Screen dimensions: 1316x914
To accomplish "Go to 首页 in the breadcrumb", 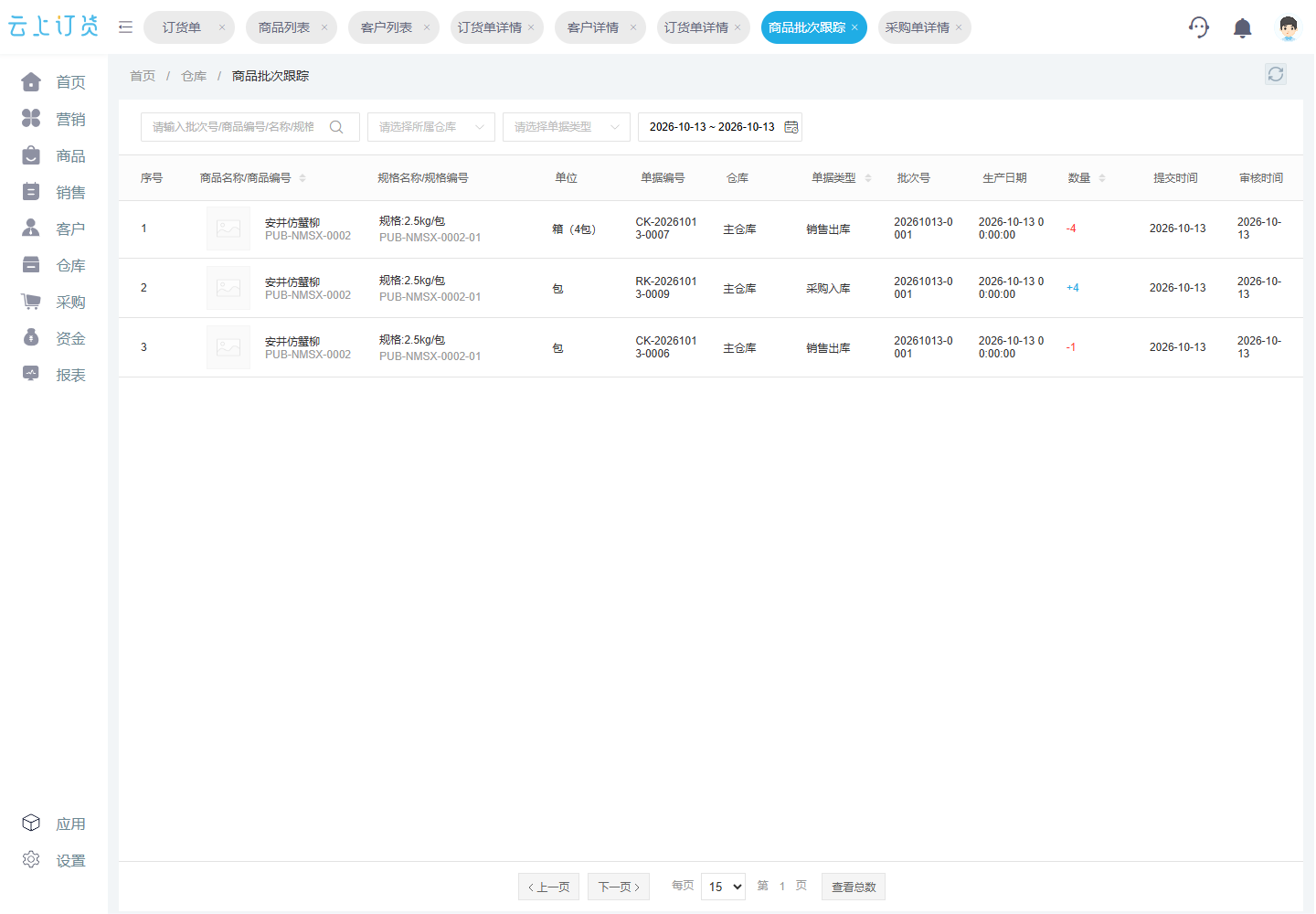I will point(143,76).
